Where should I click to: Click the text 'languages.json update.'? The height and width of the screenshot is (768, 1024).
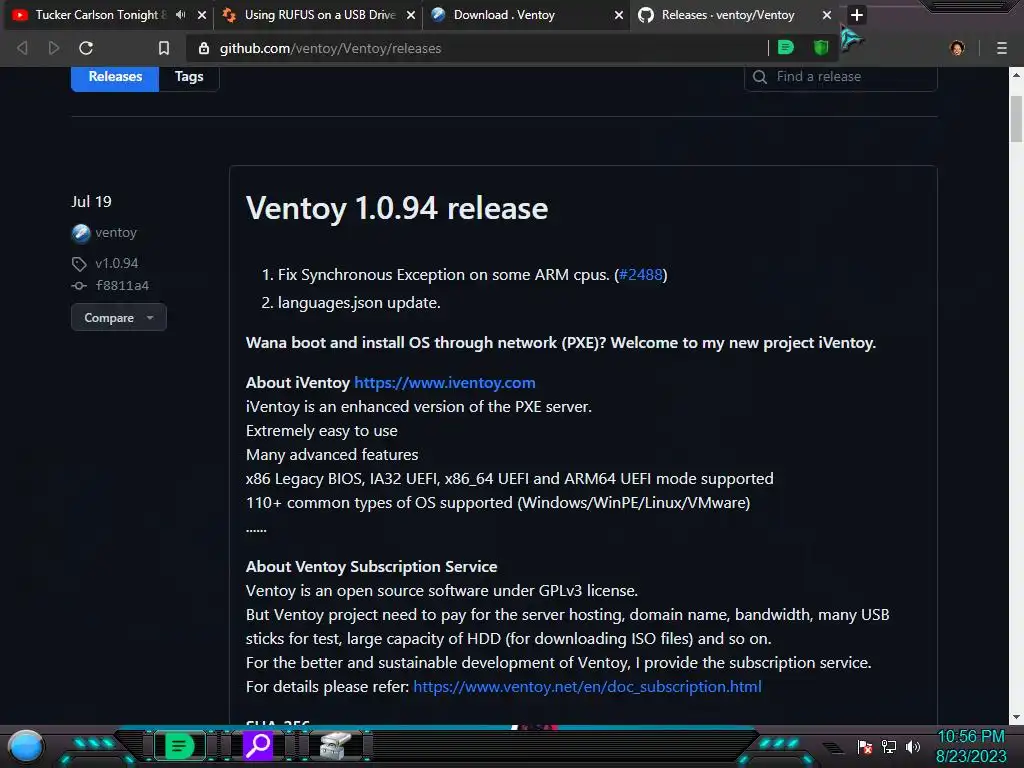pos(359,303)
